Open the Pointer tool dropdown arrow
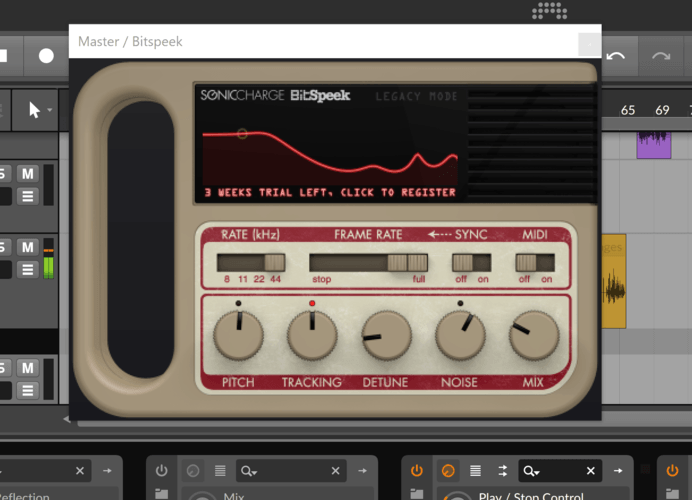 pos(49,110)
